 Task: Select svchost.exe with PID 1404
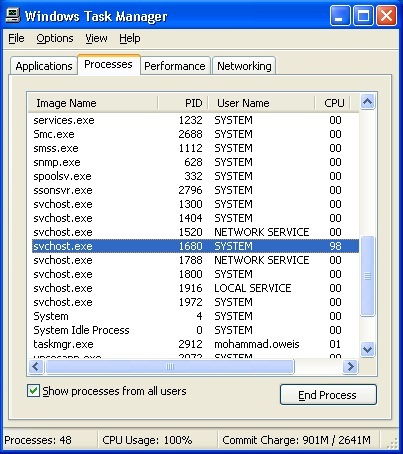195,218
